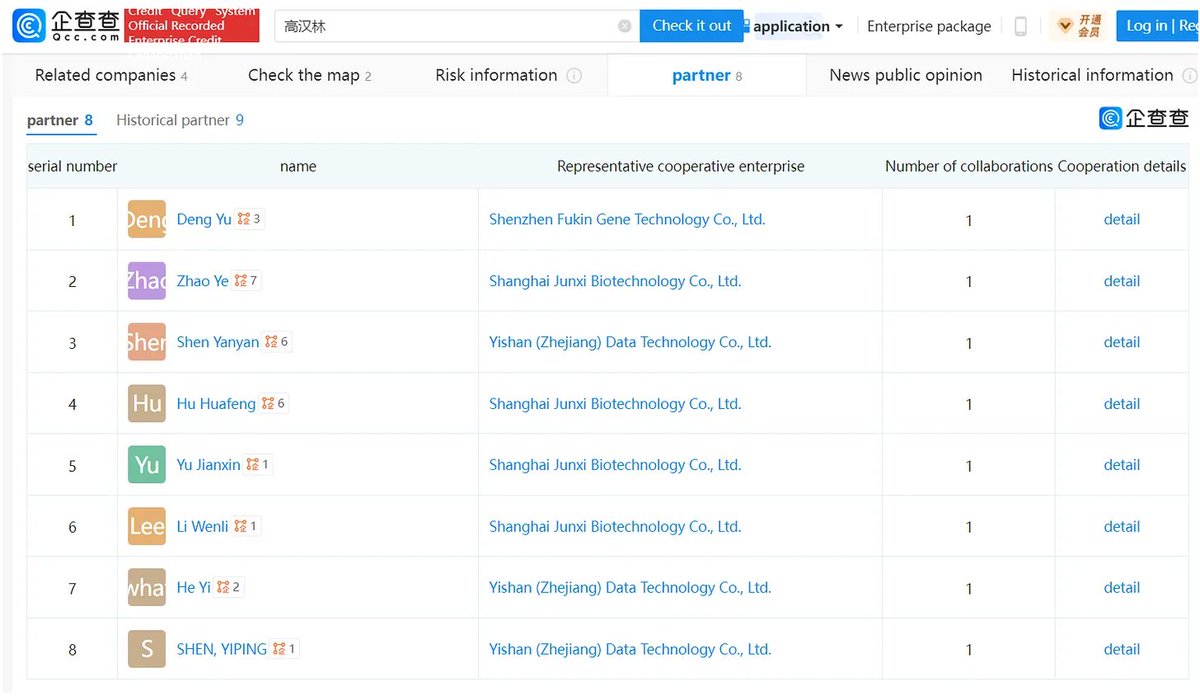Switch to News public opinion tab
Image resolution: width=1200 pixels, height=696 pixels.
pos(905,76)
